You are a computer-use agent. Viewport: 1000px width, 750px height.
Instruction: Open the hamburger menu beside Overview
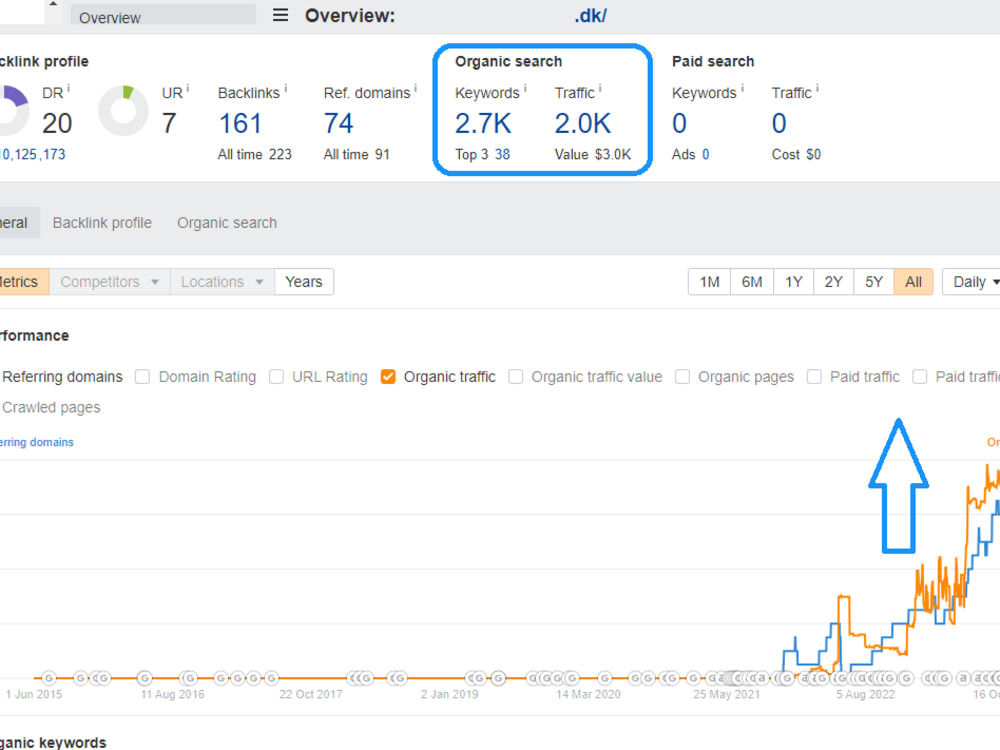tap(280, 15)
